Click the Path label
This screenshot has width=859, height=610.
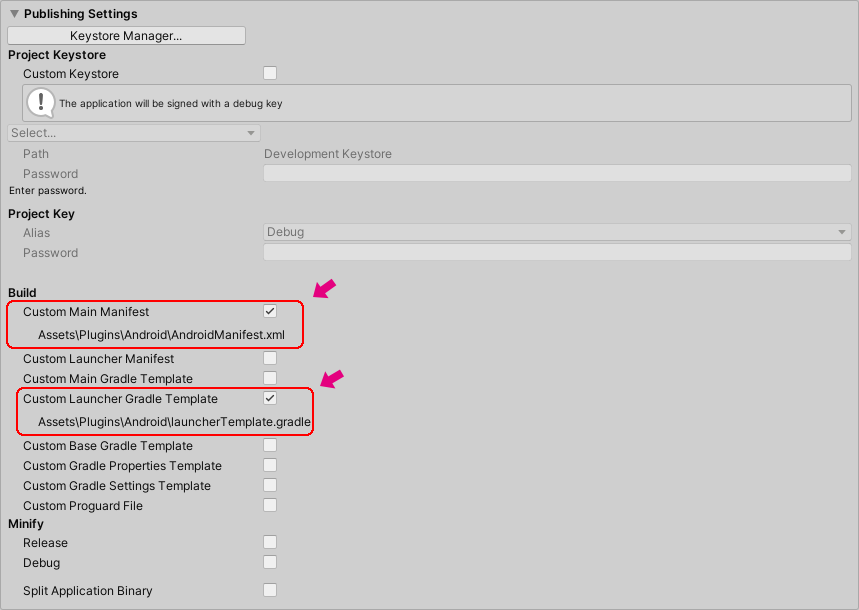click(36, 154)
